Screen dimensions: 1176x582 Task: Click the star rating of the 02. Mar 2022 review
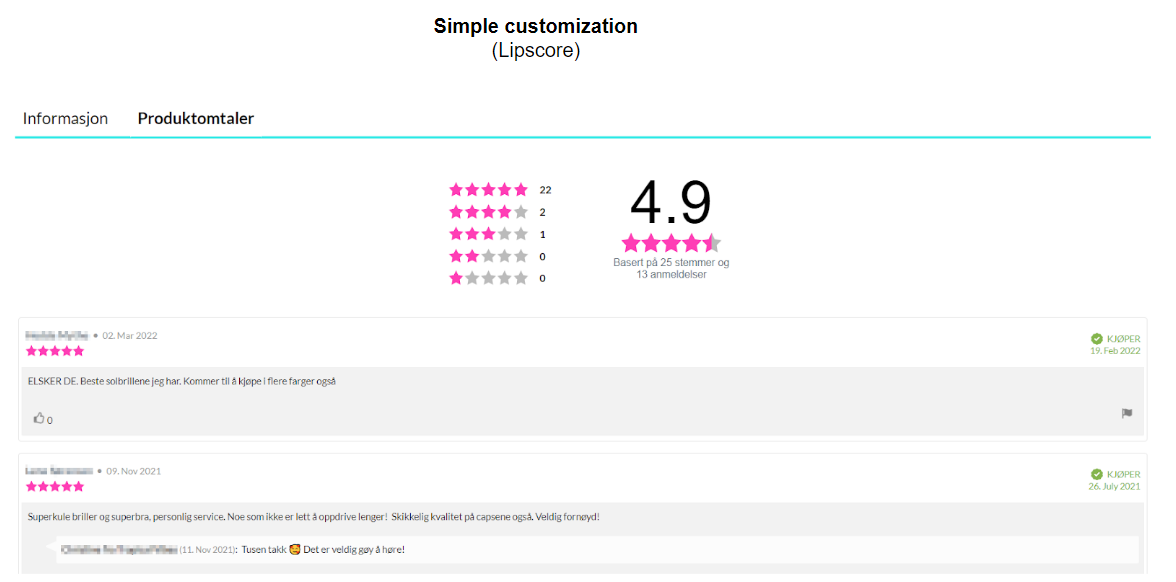(x=55, y=351)
